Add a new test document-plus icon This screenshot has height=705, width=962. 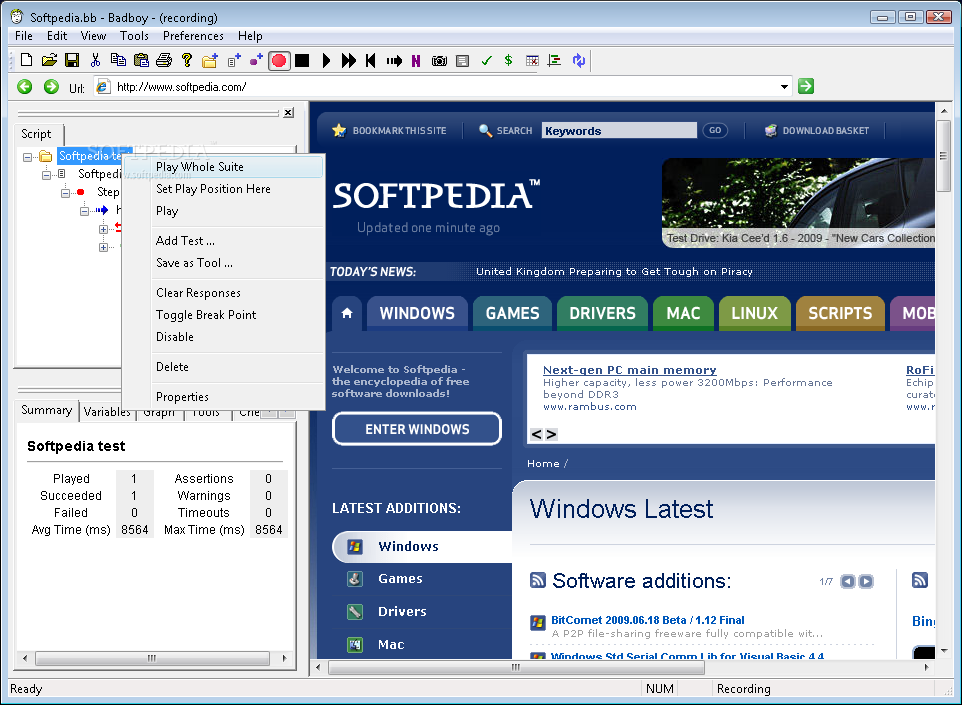[x=233, y=60]
